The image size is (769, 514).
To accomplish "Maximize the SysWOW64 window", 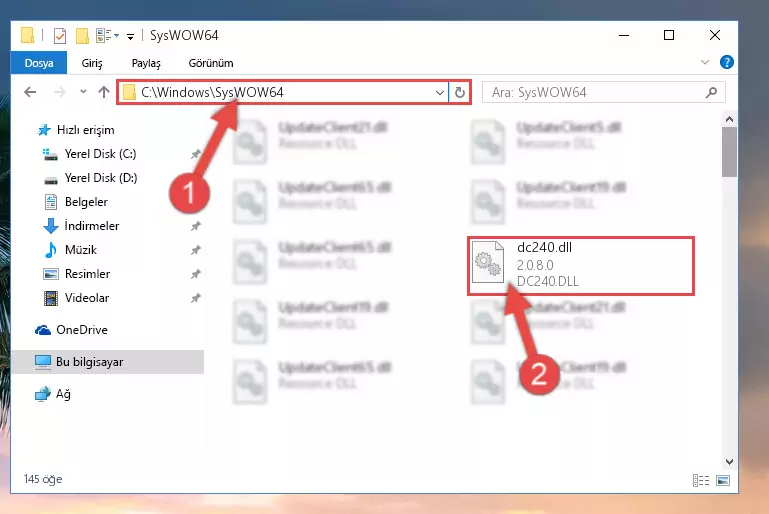I will (x=669, y=35).
